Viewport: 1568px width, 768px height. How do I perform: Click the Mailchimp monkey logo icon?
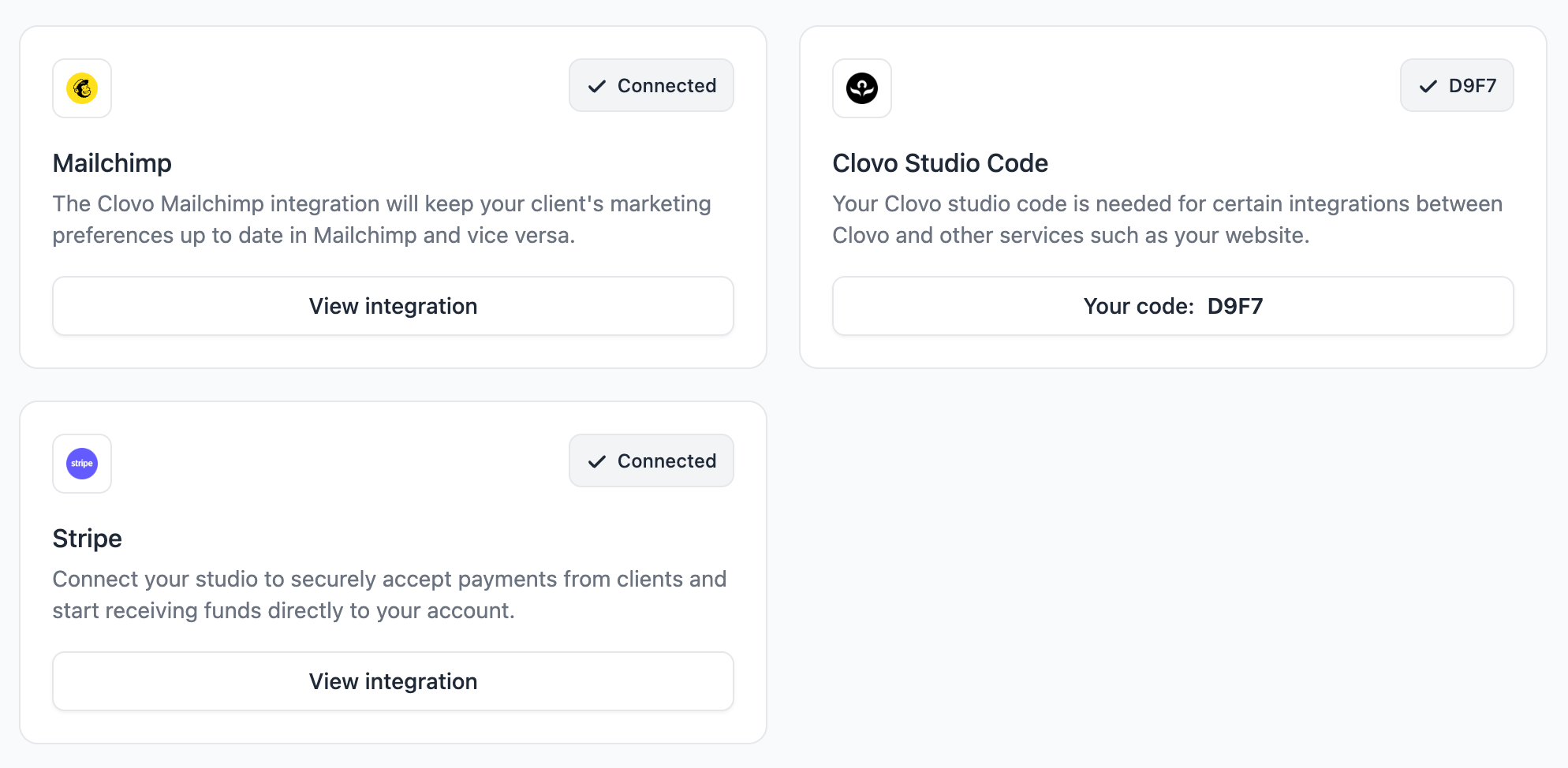pyautogui.click(x=82, y=88)
